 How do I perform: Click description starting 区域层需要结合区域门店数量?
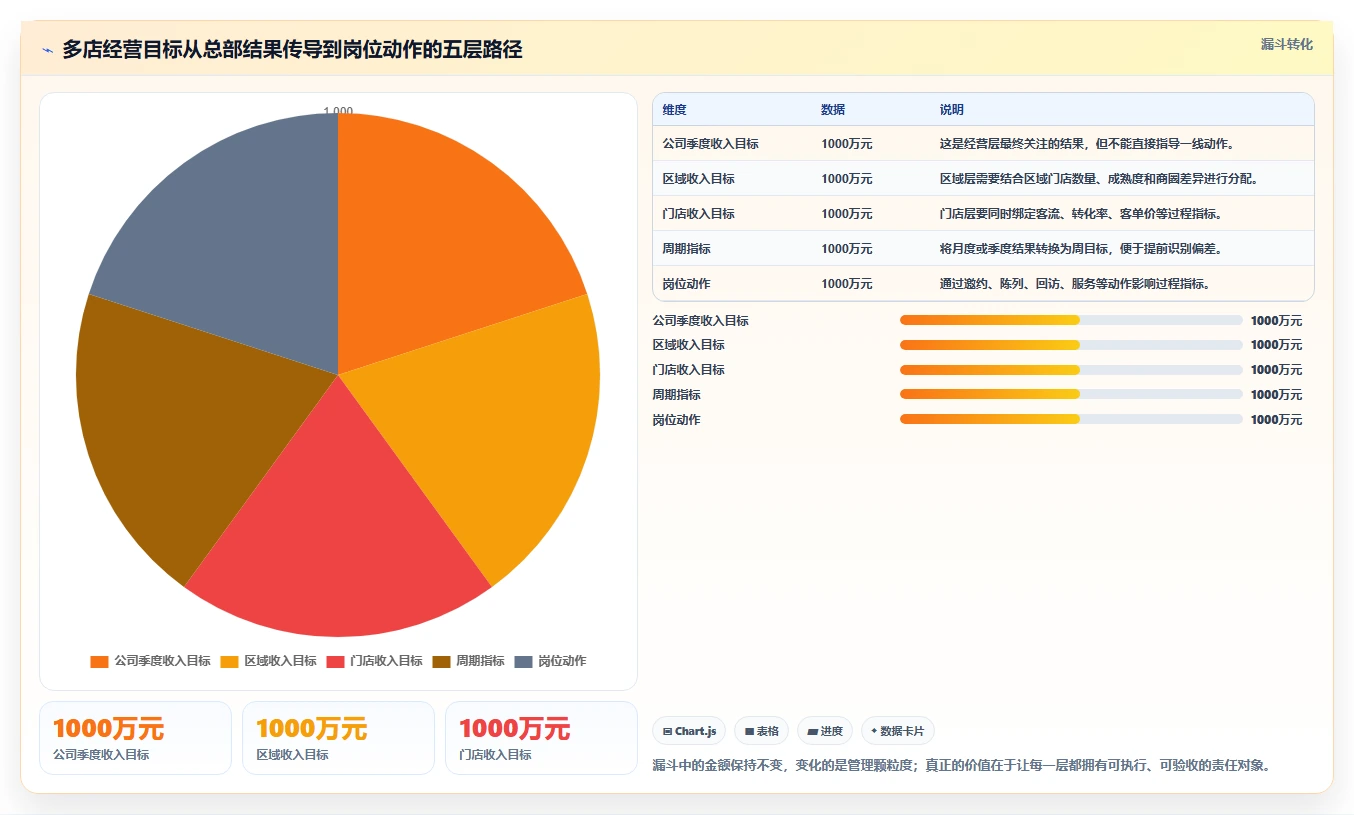click(1098, 179)
